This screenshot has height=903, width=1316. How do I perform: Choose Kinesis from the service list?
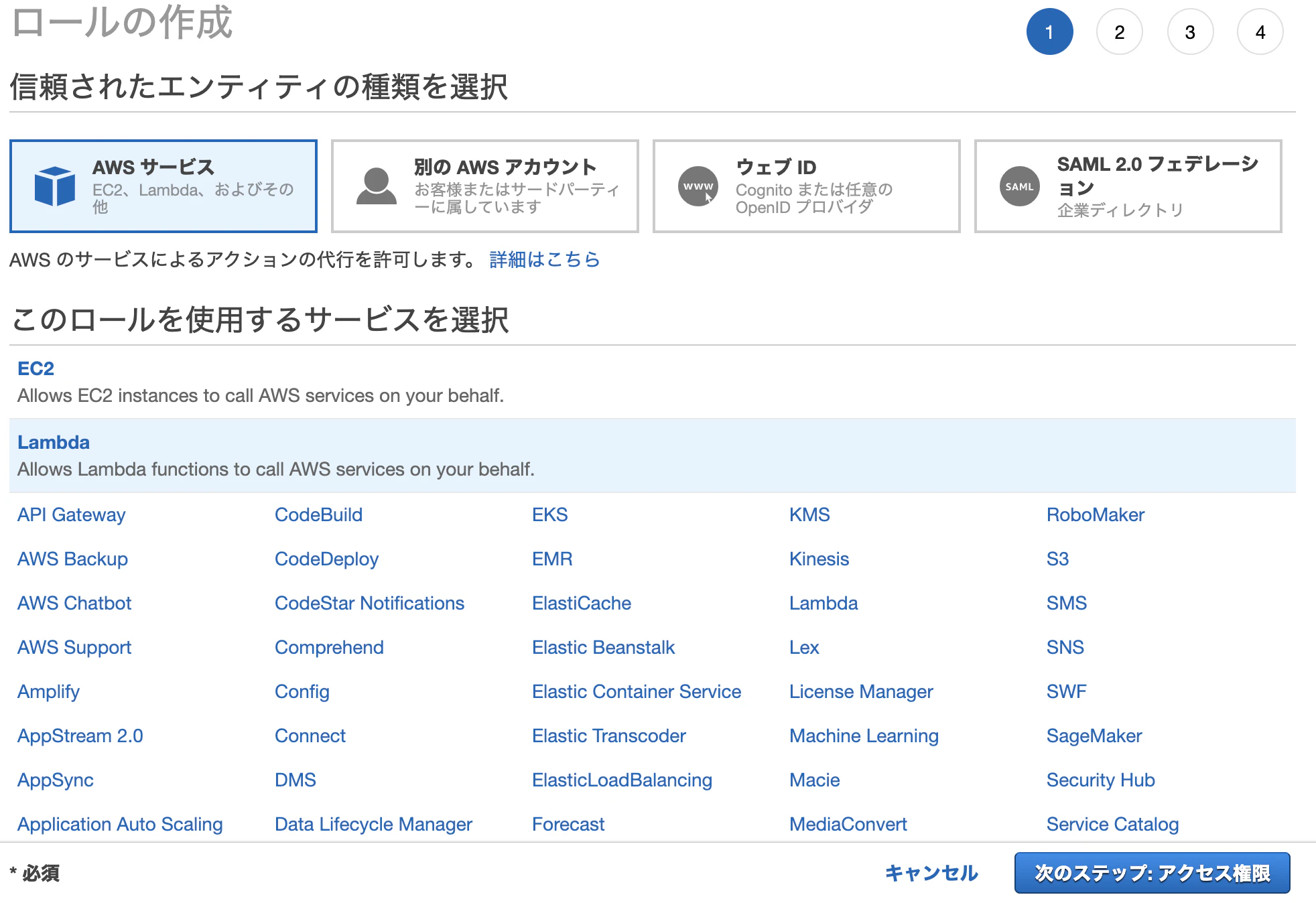click(819, 559)
